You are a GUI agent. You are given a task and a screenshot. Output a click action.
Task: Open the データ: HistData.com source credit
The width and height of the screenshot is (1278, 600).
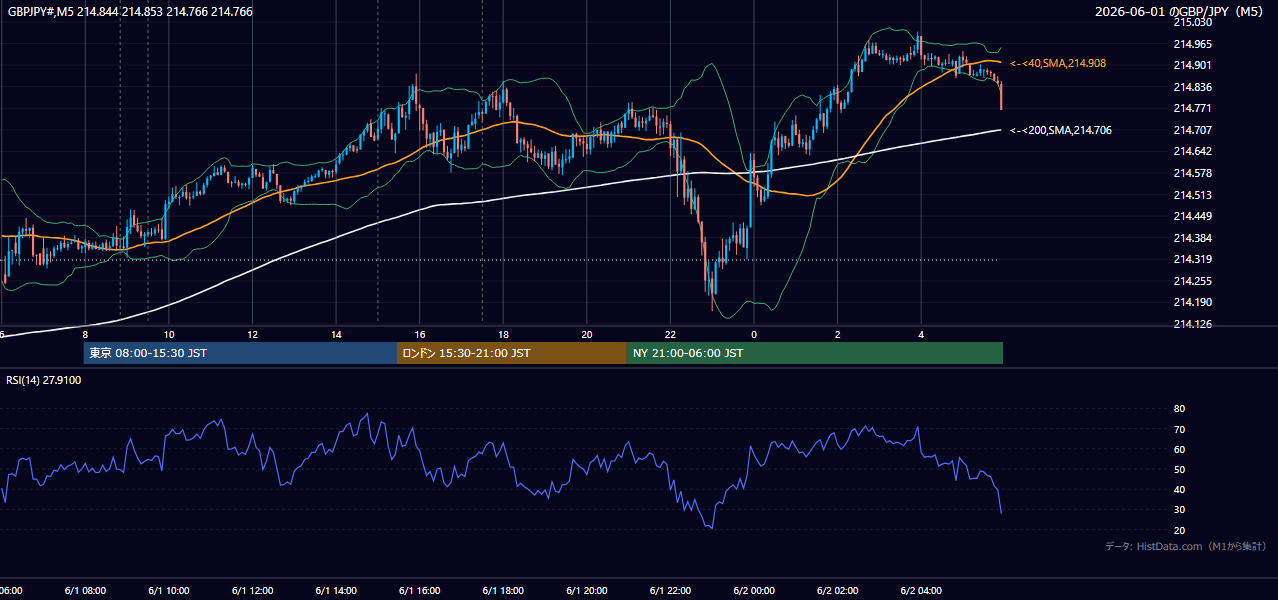click(x=1185, y=546)
